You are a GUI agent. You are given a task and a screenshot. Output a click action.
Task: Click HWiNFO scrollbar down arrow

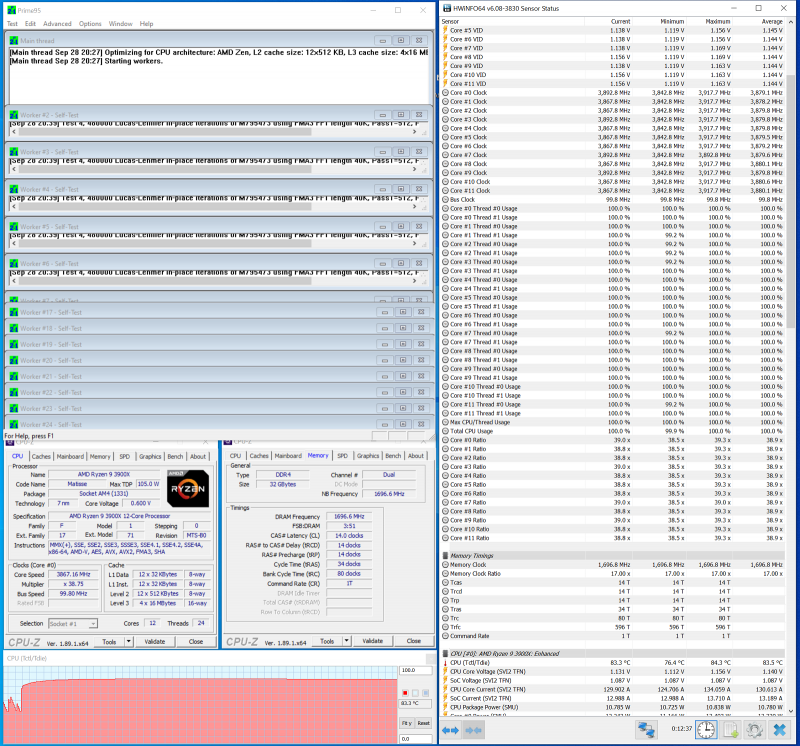pyautogui.click(x=791, y=711)
